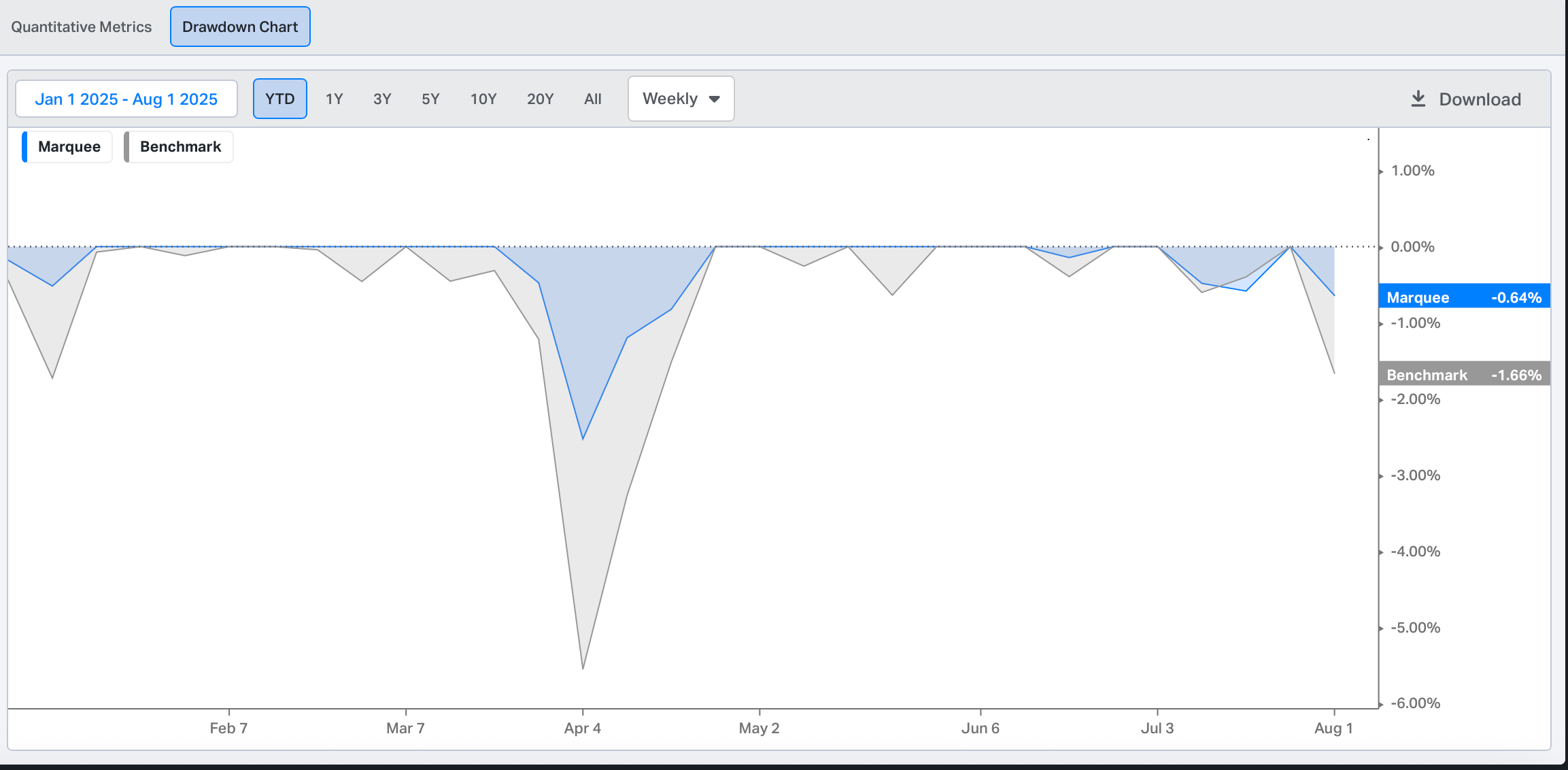Choose the 10Y time range

[483, 99]
